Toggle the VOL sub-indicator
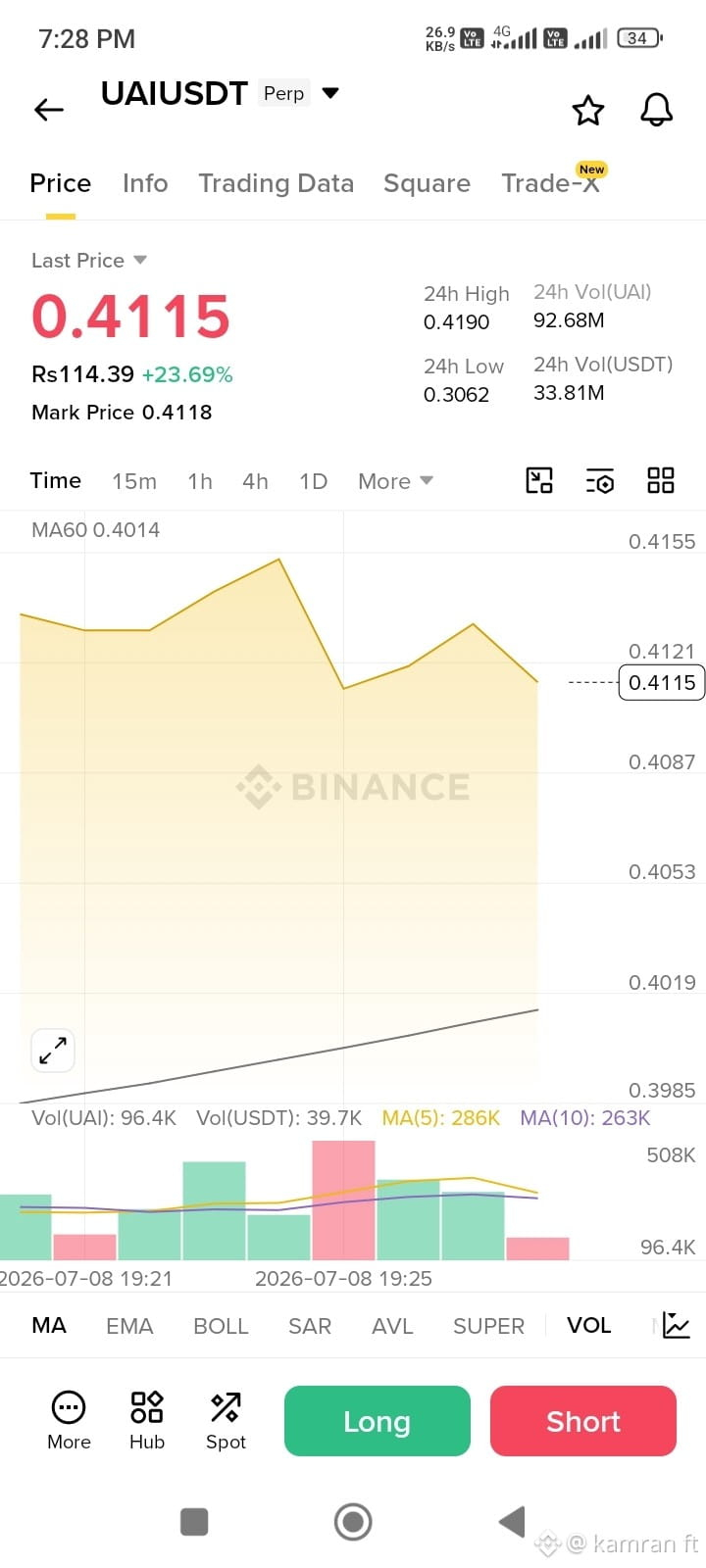Viewport: 706px width, 1568px height. pos(588,1325)
